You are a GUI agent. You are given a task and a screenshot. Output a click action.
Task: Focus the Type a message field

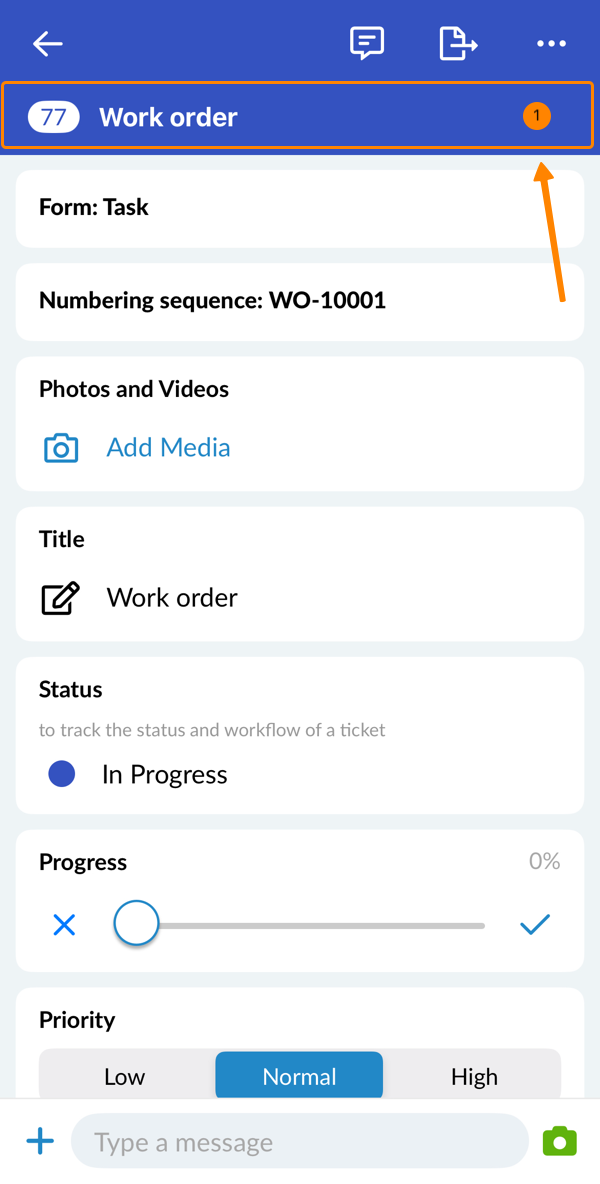[x=299, y=1141]
